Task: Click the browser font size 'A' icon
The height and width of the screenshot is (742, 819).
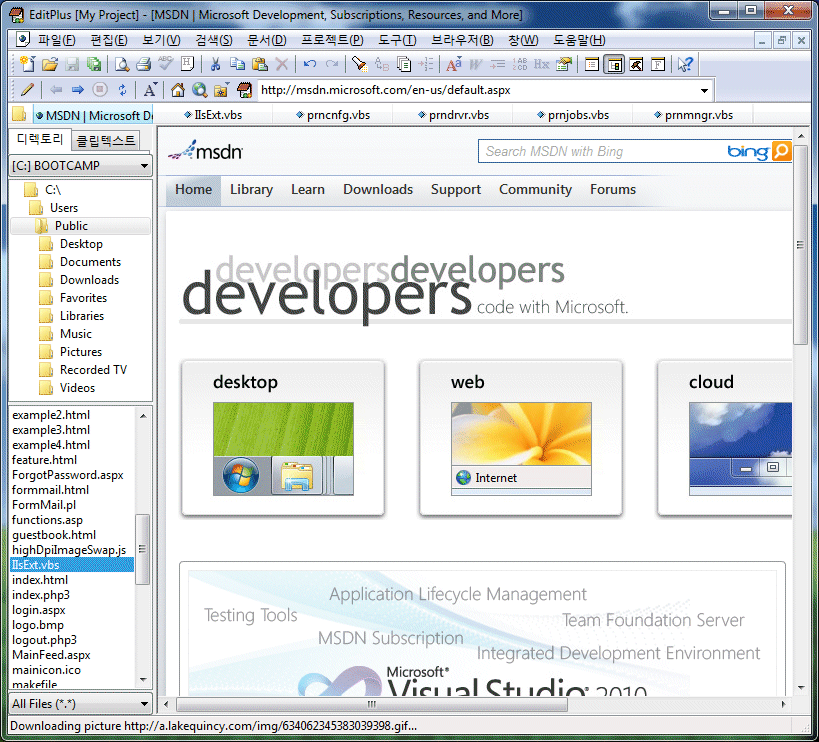Action: point(150,90)
